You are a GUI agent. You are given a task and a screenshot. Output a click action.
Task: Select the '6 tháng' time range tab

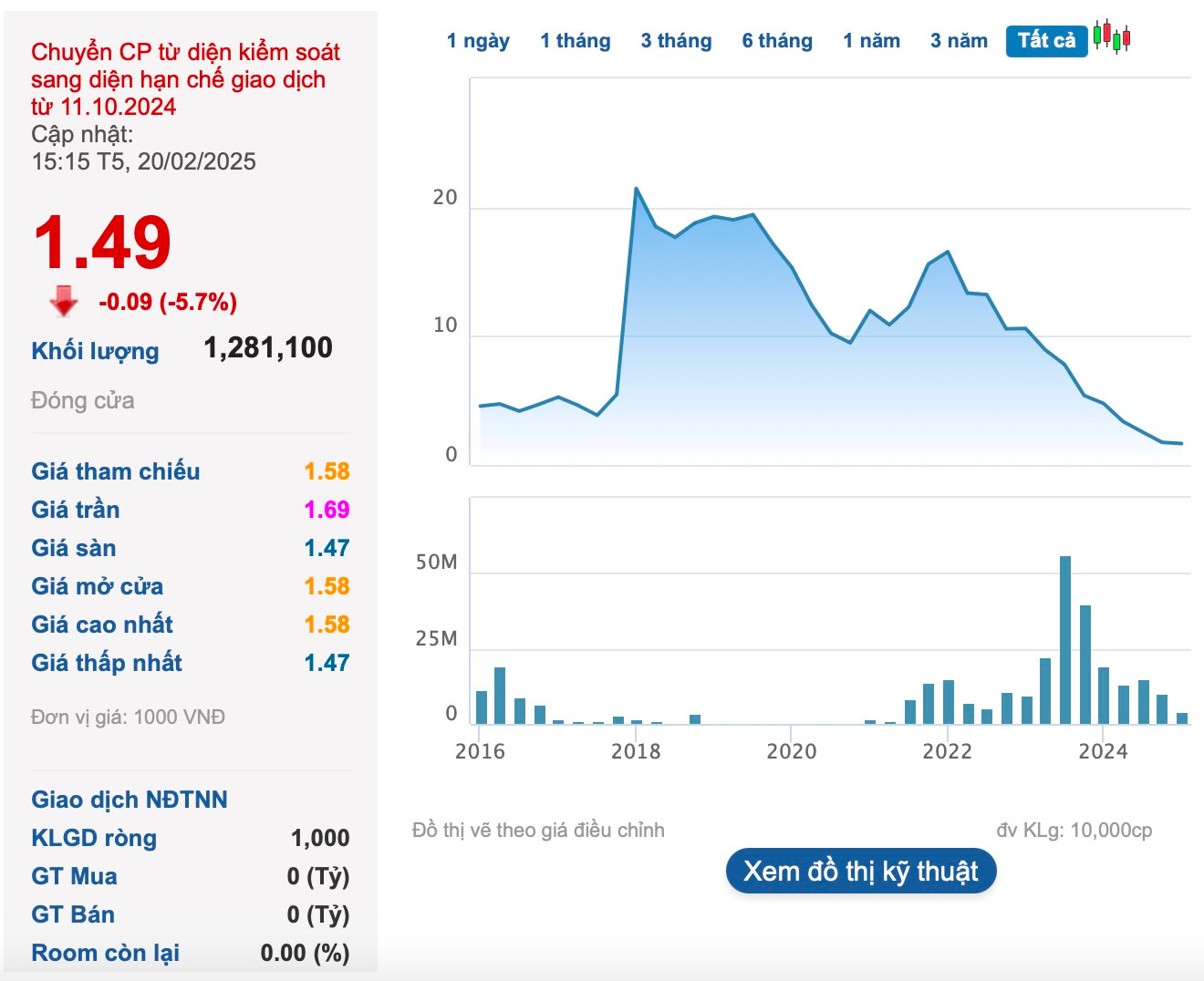coord(777,41)
